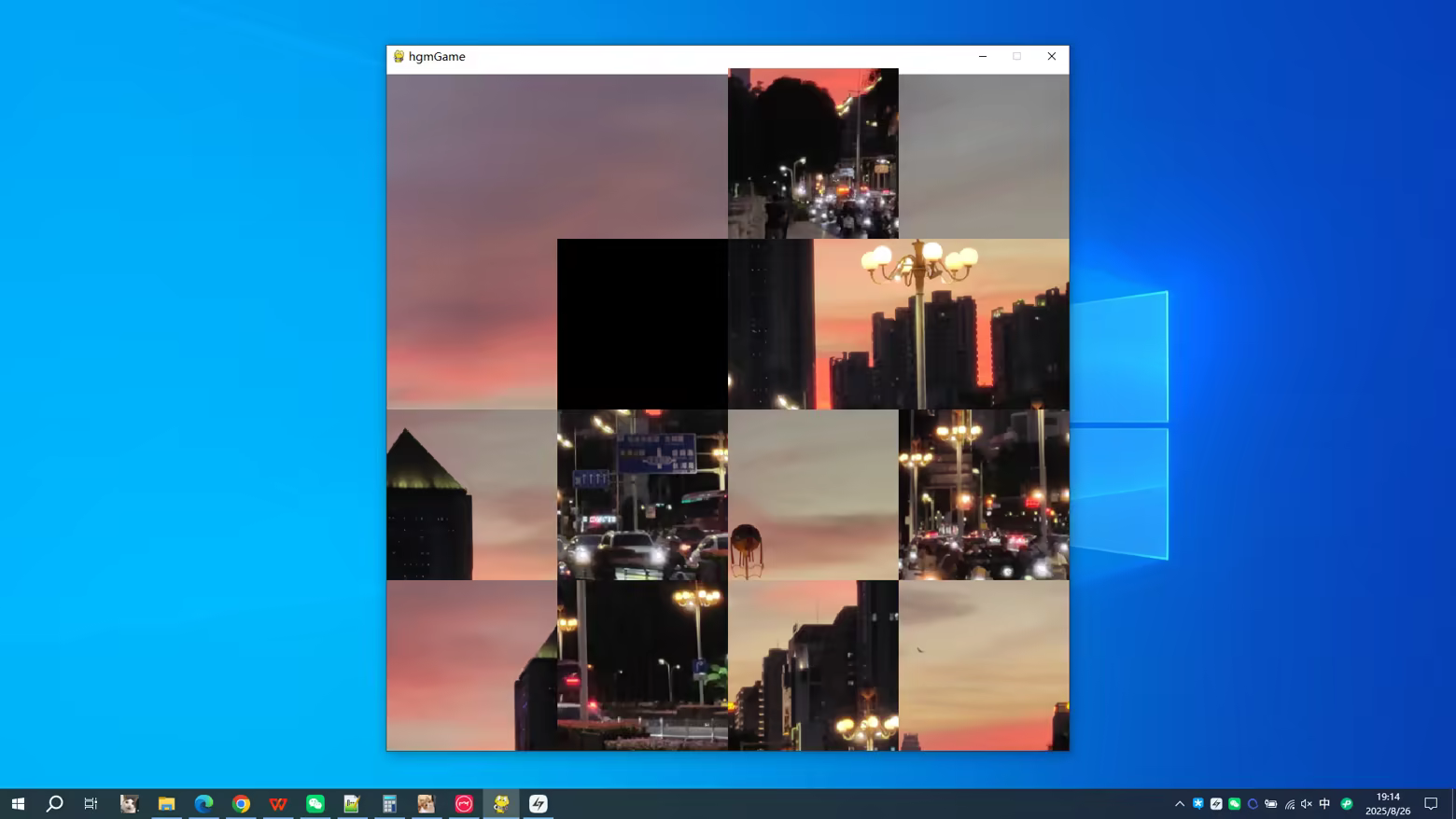1456x819 pixels.
Task: Open Task View from the taskbar
Action: pos(91,803)
